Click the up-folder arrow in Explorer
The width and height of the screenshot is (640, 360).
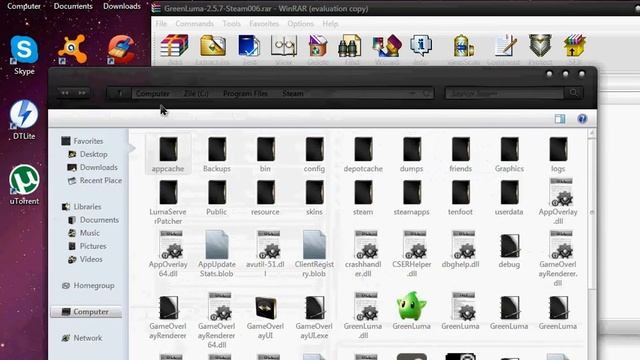click(x=120, y=93)
